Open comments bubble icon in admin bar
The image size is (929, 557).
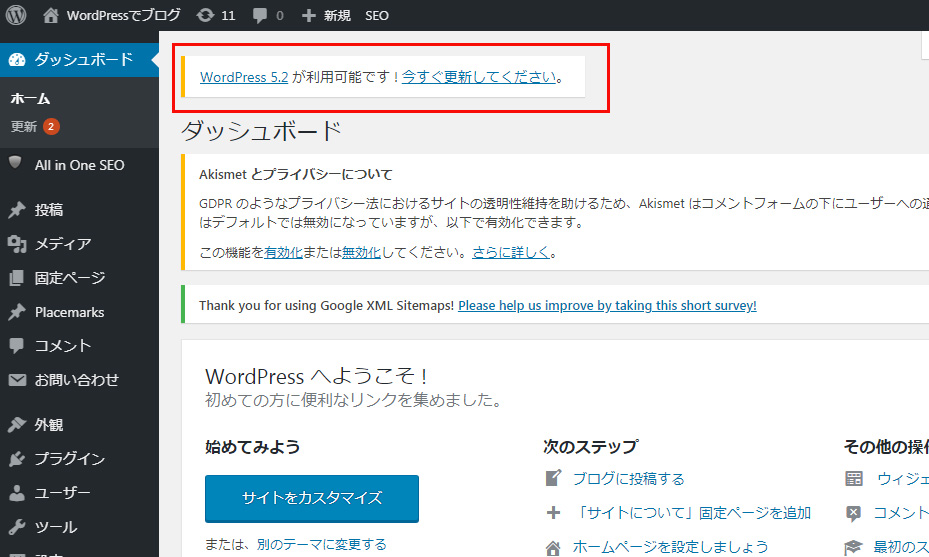pyautogui.click(x=260, y=15)
